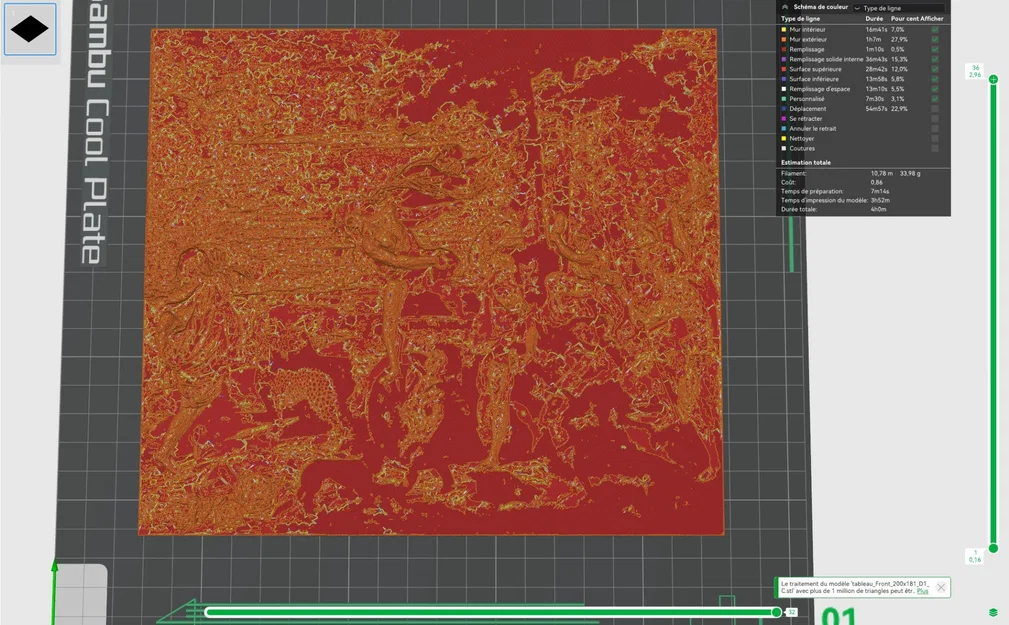1009x625 pixels.
Task: Dismiss the triangle count warning notification
Action: point(941,588)
